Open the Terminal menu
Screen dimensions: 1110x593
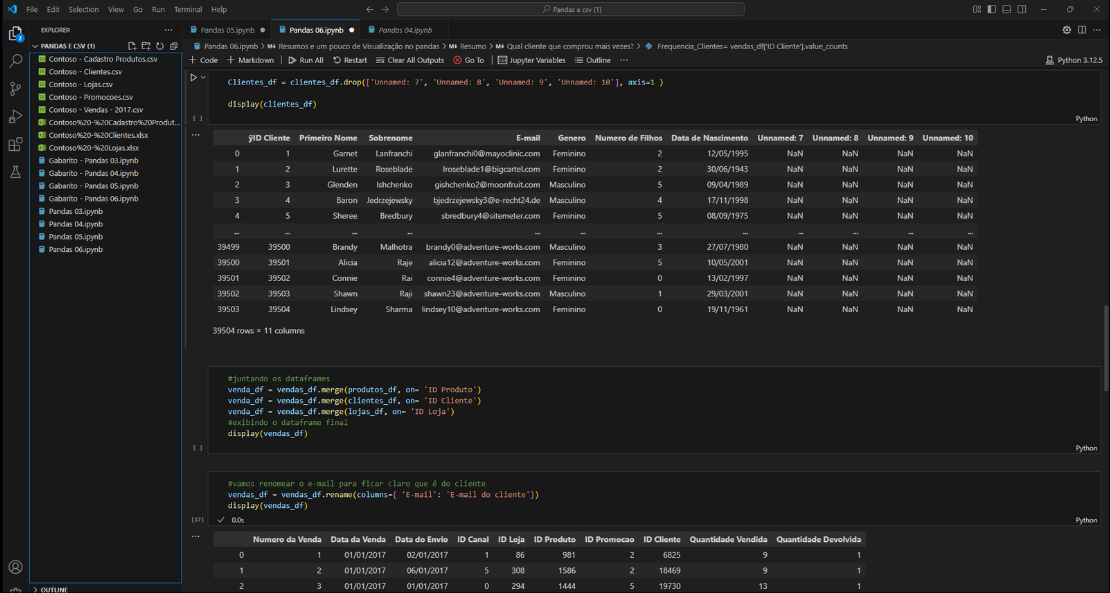188,9
